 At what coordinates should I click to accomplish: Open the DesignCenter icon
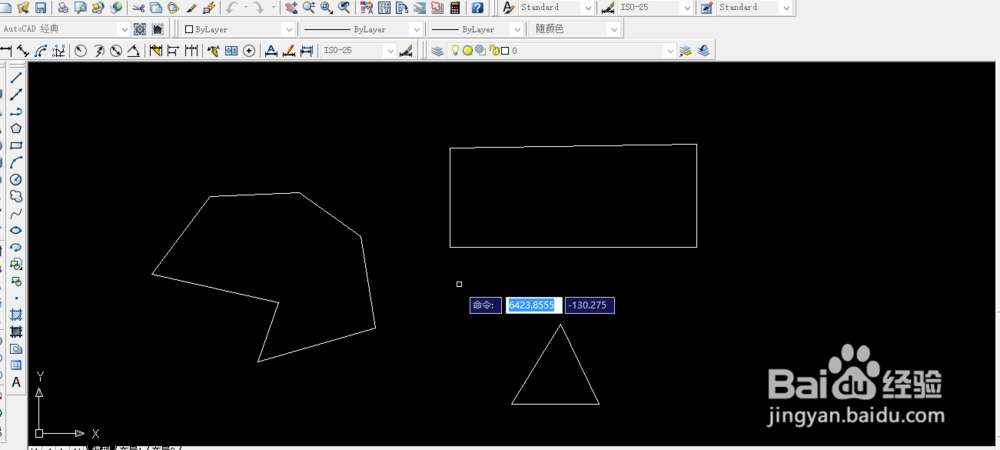click(x=385, y=8)
